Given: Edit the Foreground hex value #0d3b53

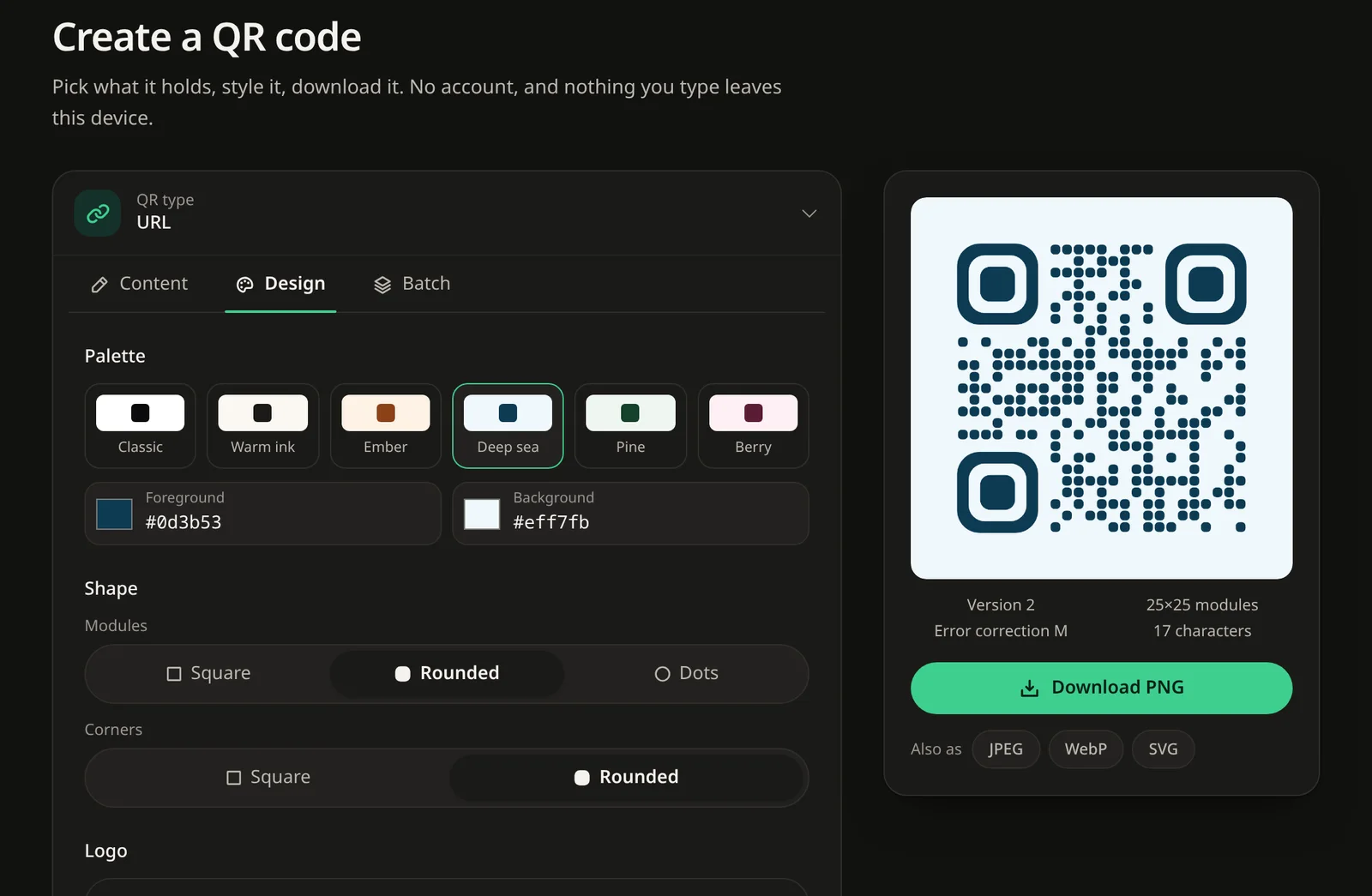Looking at the screenshot, I should click(184, 522).
